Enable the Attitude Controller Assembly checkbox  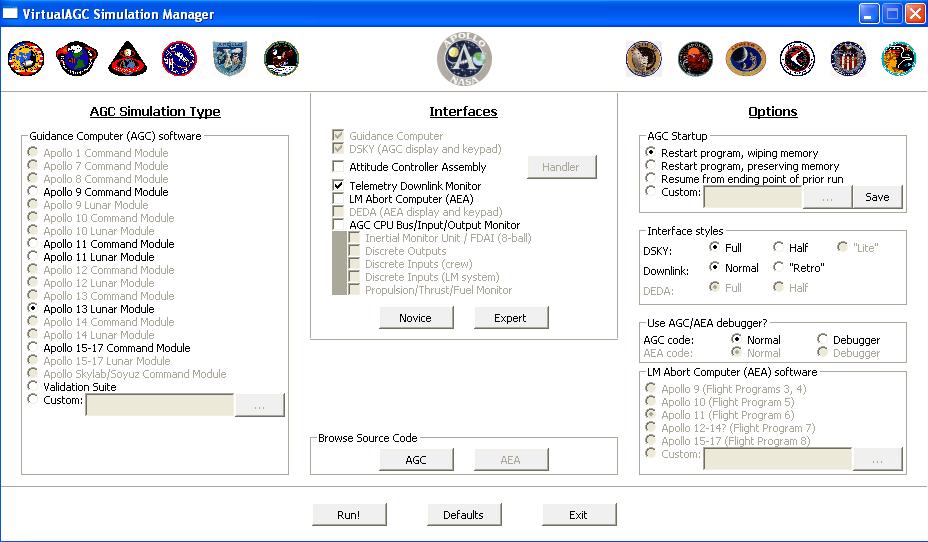(x=339, y=167)
